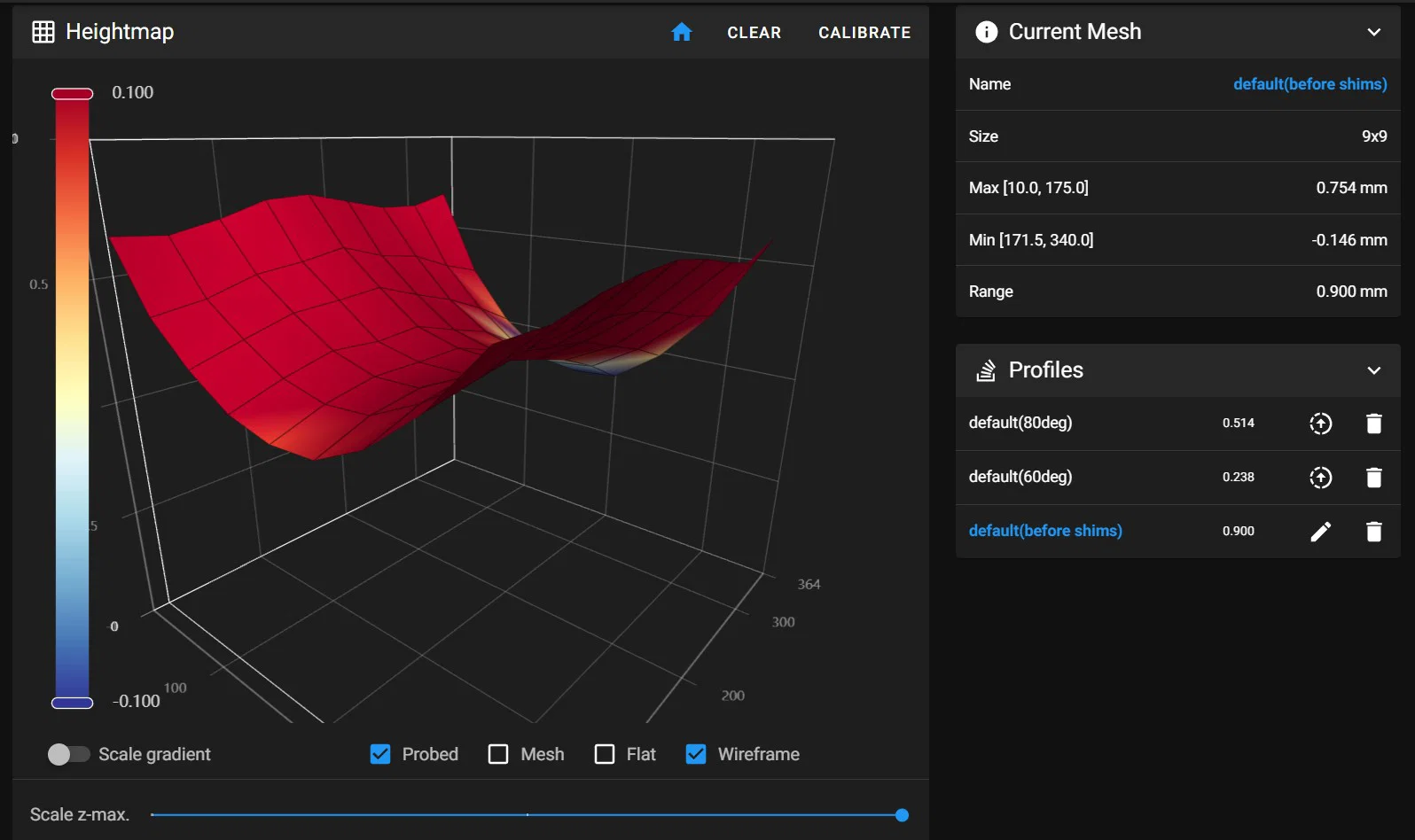Click the Scale z-max slider handle
Viewport: 1415px width, 840px height.
pyautogui.click(x=902, y=815)
